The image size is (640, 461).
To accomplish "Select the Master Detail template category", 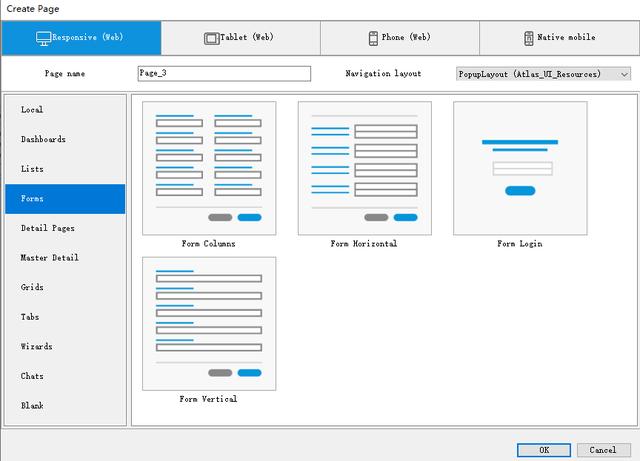I will pos(65,258).
